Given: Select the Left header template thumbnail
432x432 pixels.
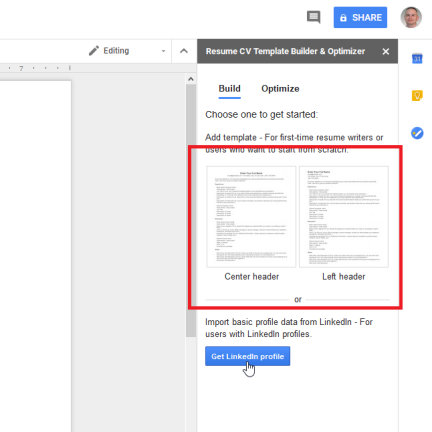Looking at the screenshot, I should [344, 217].
